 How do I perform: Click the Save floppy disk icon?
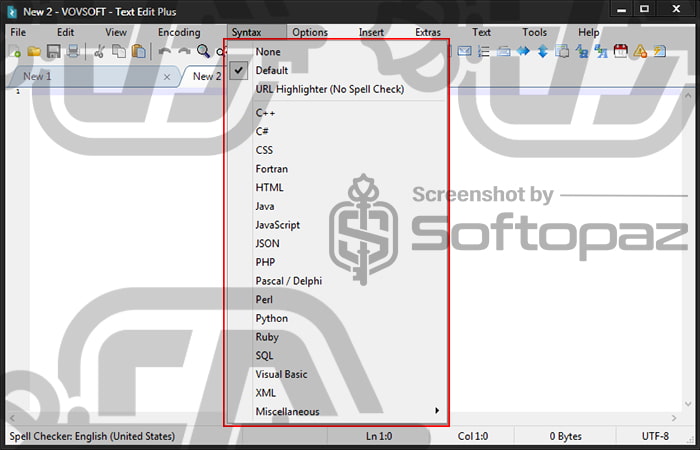(x=54, y=51)
